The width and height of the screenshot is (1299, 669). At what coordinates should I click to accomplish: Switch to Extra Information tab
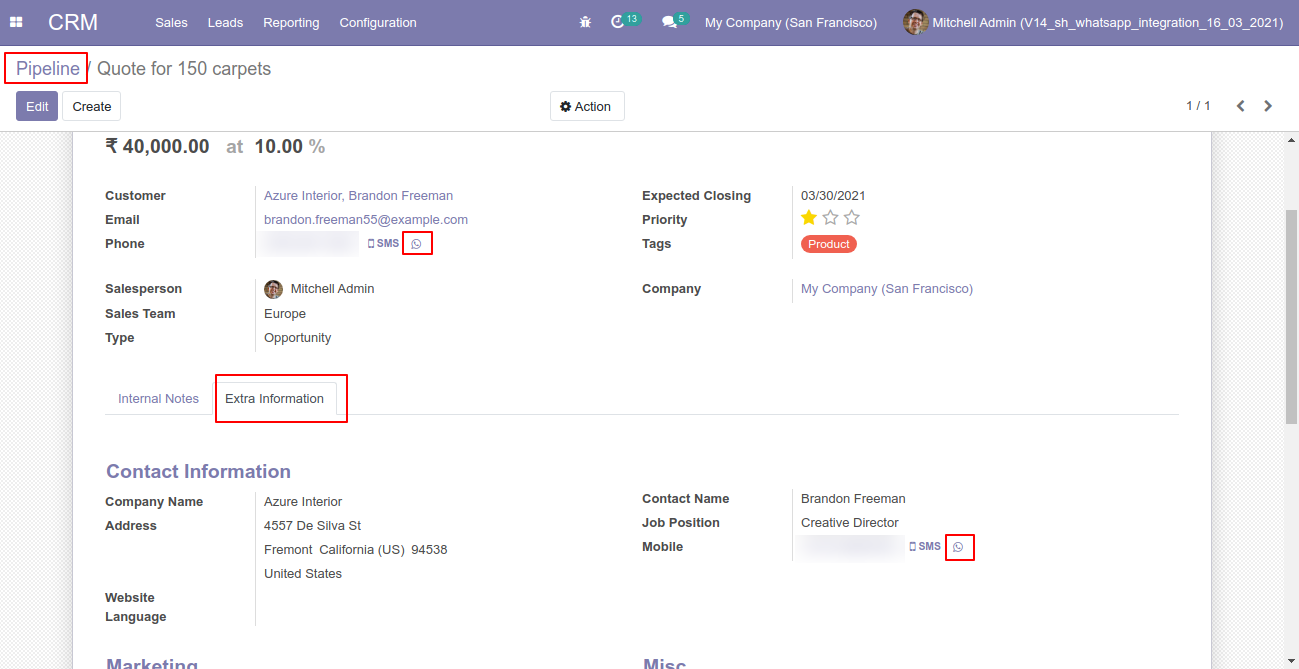(x=274, y=398)
